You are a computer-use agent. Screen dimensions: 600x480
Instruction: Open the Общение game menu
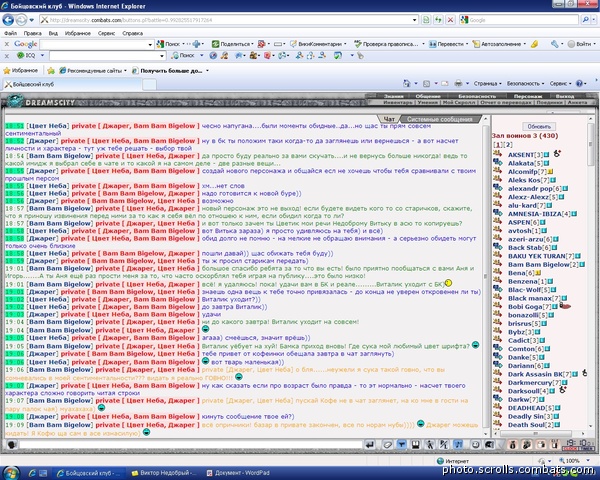[428, 96]
